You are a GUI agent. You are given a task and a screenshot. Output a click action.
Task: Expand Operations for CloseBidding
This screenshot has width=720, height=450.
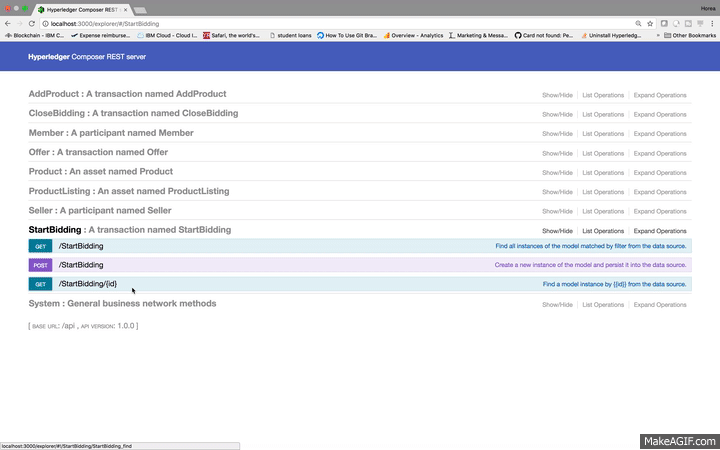(660, 115)
